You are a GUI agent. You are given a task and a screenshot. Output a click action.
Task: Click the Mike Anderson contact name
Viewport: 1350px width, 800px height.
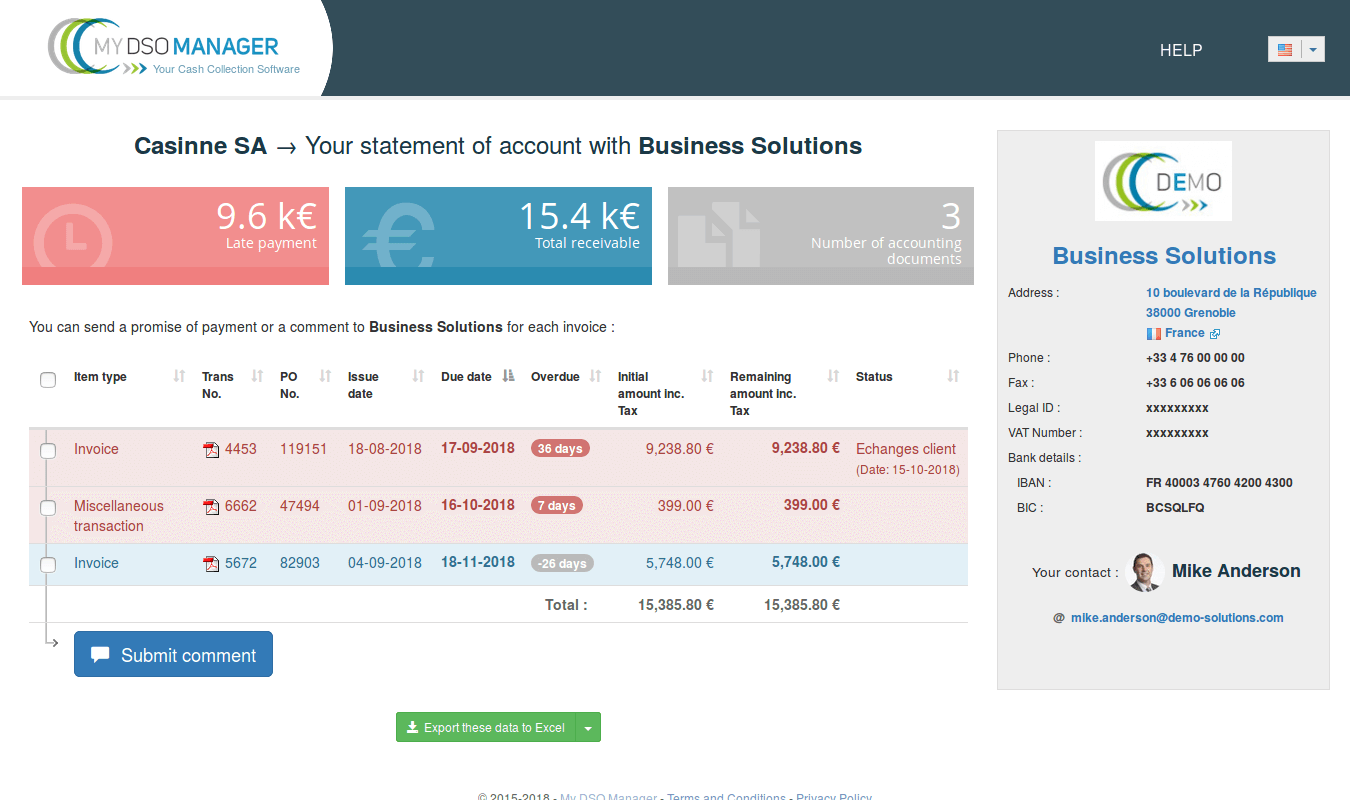pos(1236,571)
